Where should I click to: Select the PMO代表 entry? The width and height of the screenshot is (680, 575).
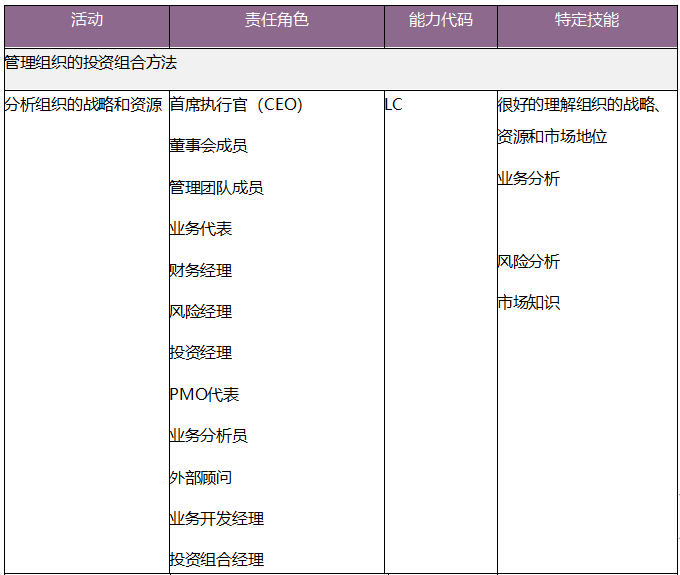[205, 395]
